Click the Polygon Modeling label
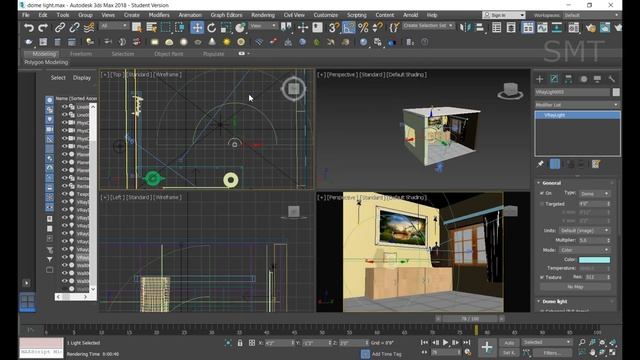Screen dimensions: 640x360 pos(46,62)
